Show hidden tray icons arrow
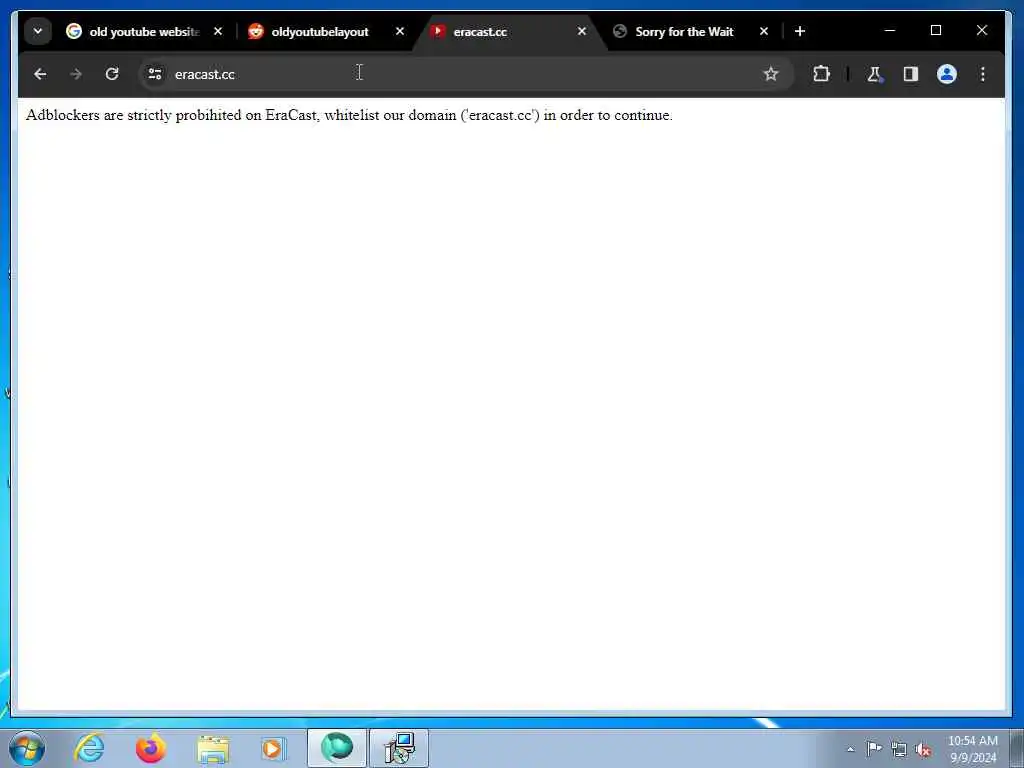 [850, 749]
